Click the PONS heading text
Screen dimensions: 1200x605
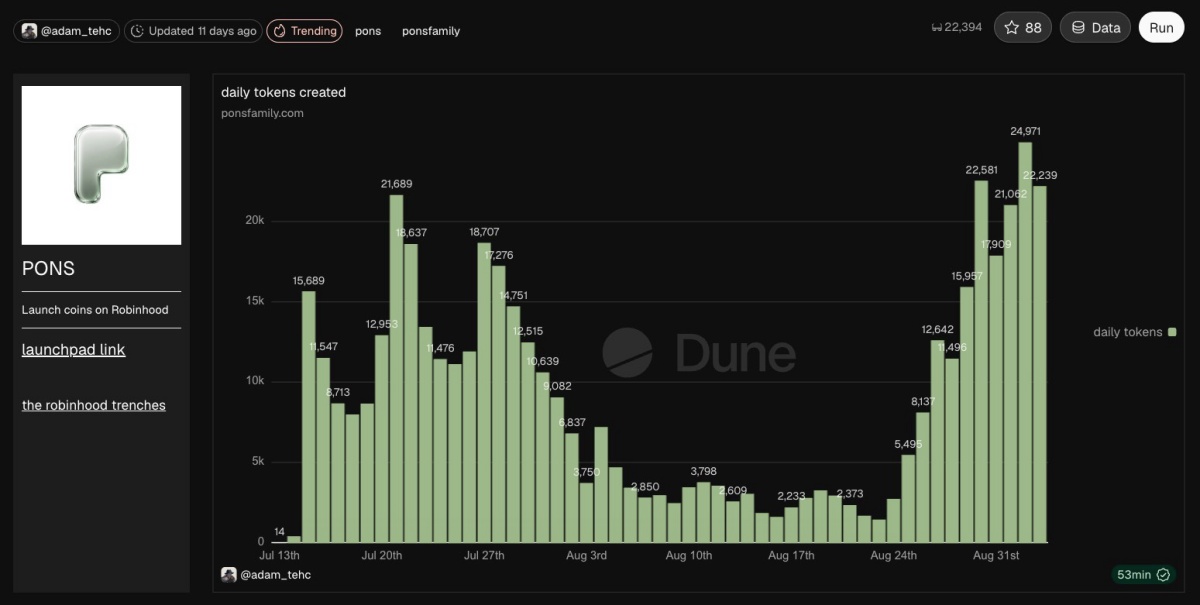pyautogui.click(x=48, y=269)
